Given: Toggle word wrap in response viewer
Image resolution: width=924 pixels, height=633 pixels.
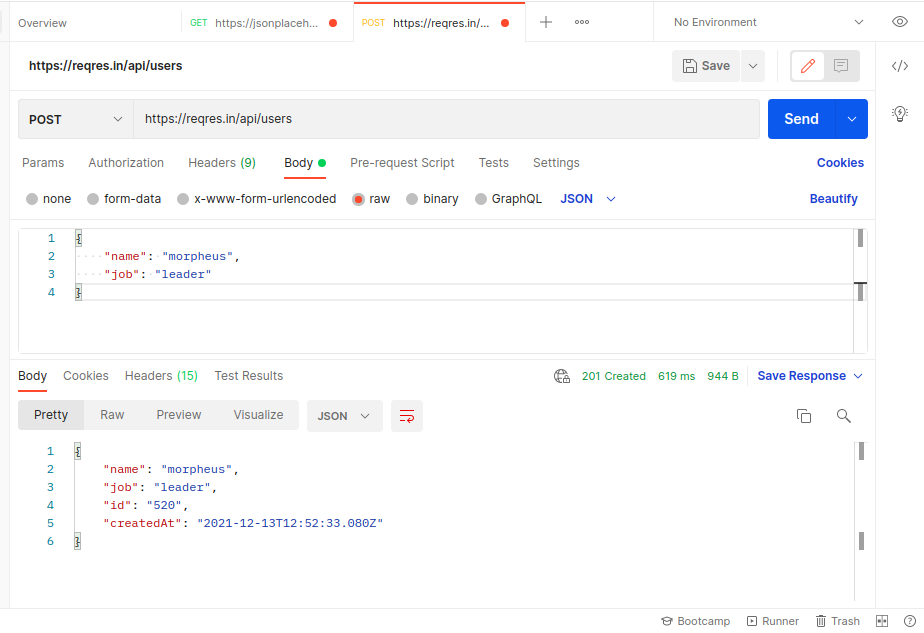Looking at the screenshot, I should tap(407, 416).
